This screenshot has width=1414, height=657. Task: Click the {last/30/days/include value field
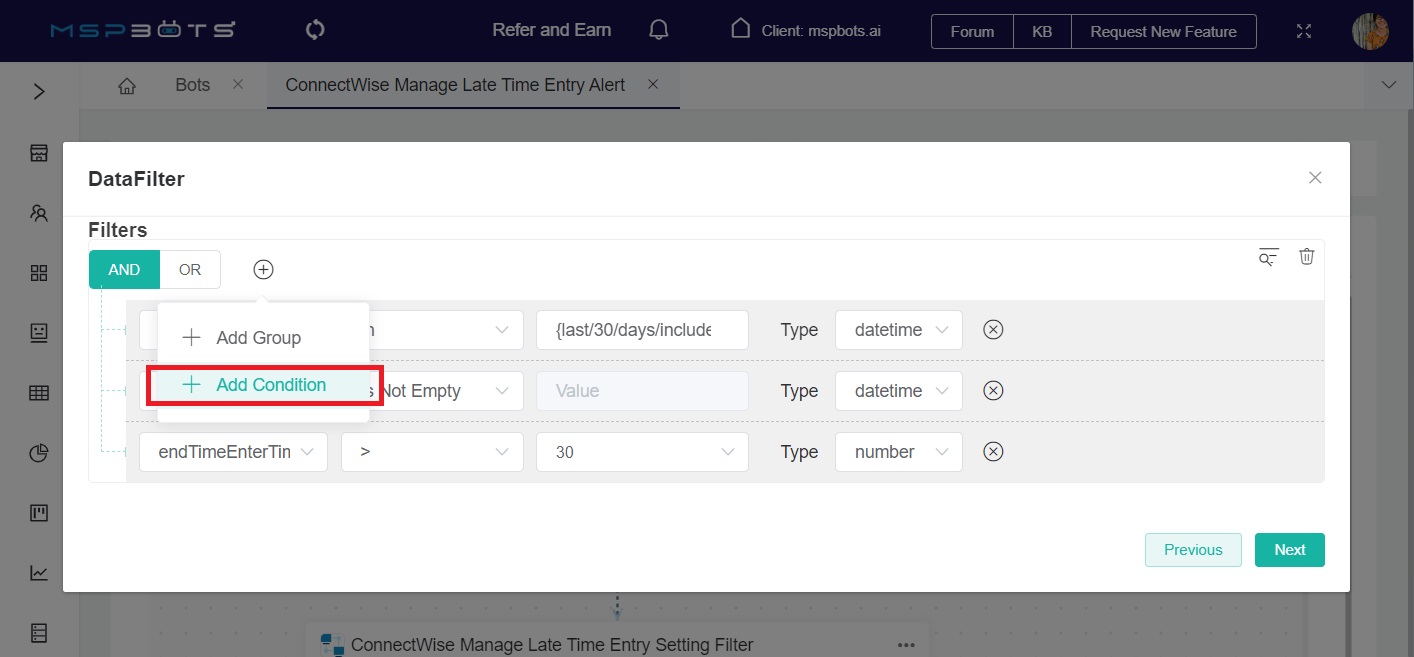[642, 330]
